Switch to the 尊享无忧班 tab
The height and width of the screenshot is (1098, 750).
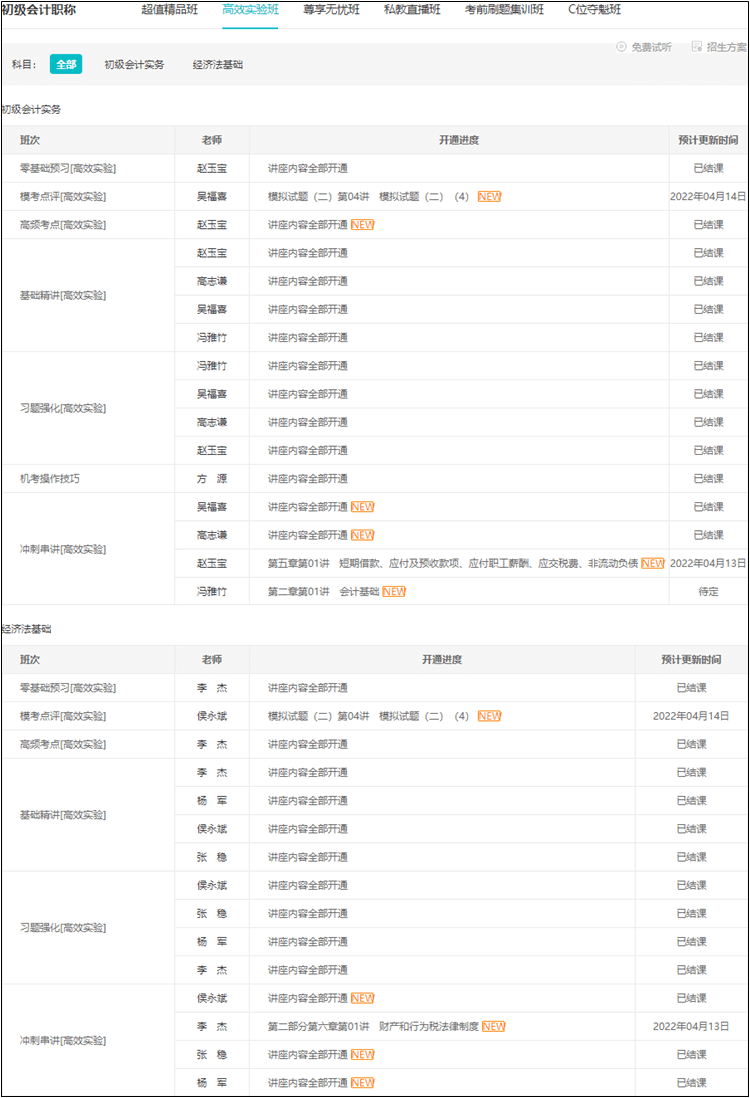(331, 10)
